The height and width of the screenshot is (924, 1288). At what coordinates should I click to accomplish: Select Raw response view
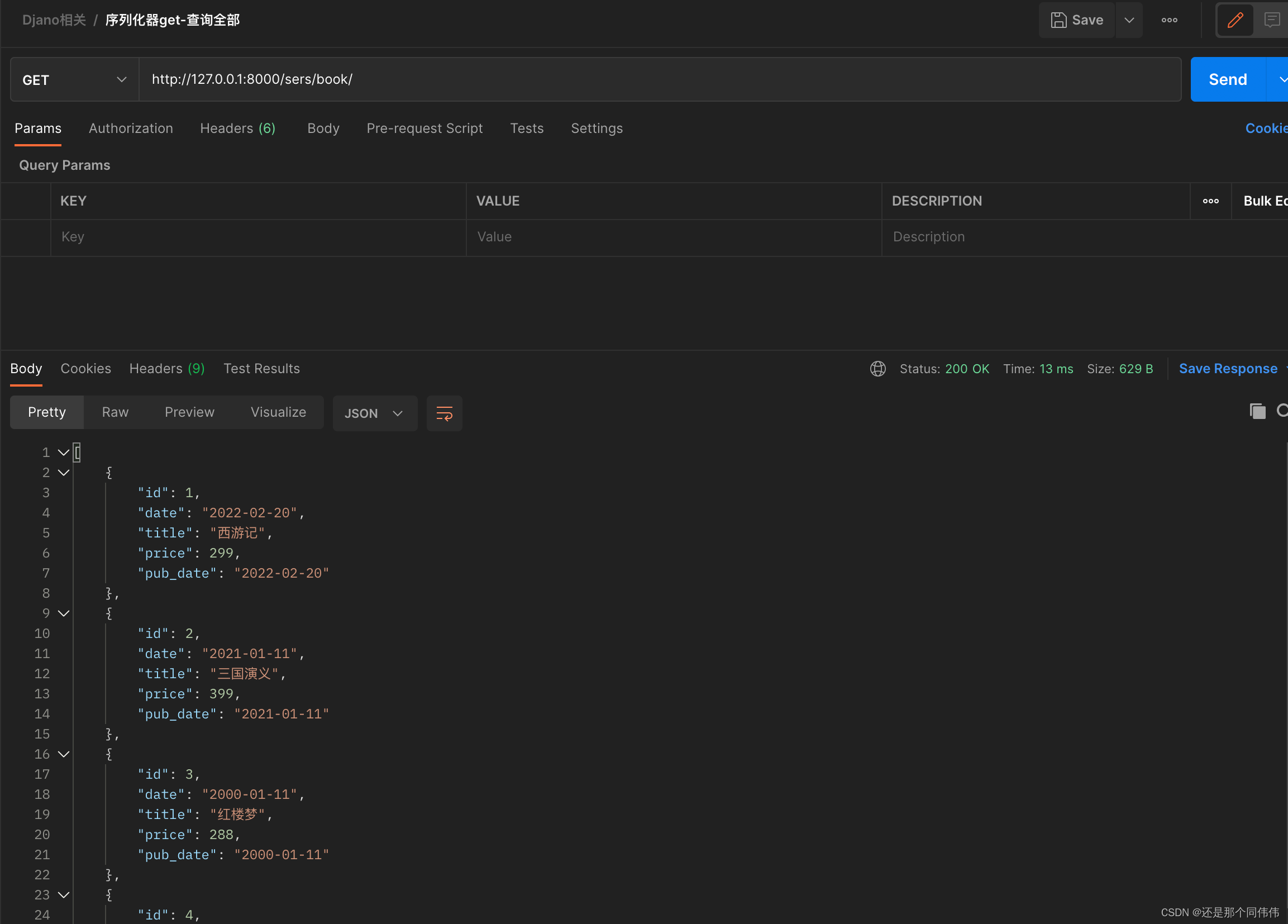coord(115,412)
